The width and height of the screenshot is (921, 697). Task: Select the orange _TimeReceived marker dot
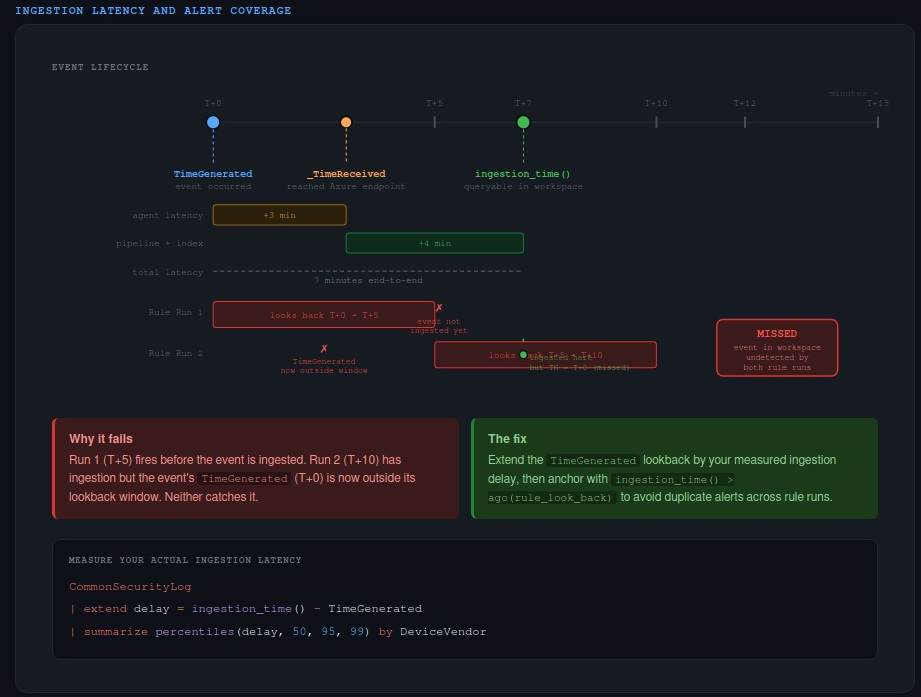coord(345,121)
